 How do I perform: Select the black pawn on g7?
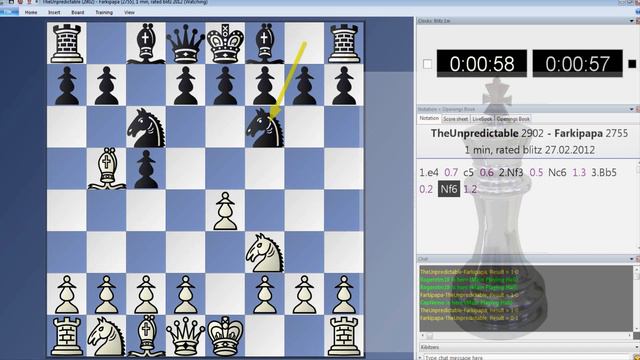pyautogui.click(x=304, y=85)
